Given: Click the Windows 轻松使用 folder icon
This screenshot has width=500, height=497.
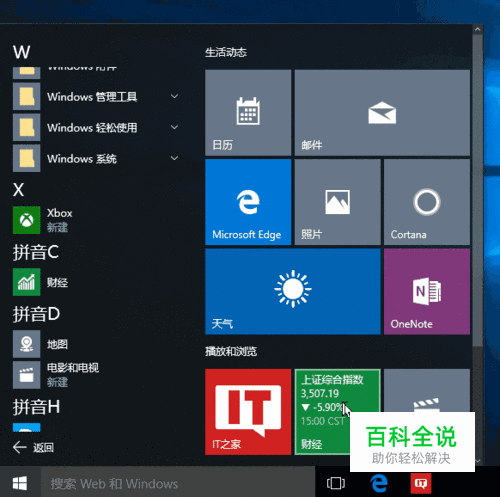Looking at the screenshot, I should pos(27,127).
